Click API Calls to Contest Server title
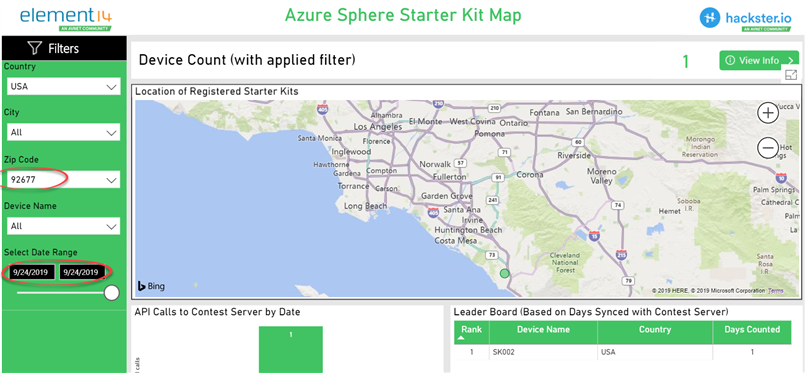Screen dimensions: 805x373 [x=217, y=312]
